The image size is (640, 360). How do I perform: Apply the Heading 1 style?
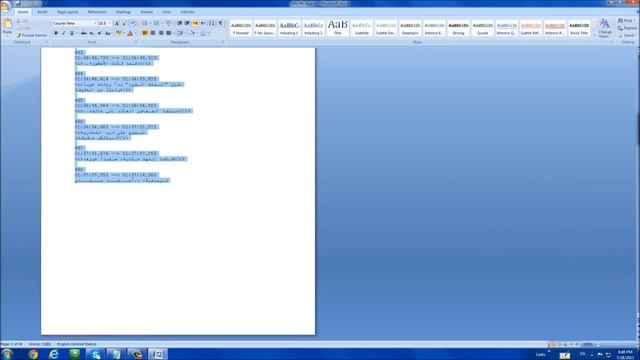[289, 28]
